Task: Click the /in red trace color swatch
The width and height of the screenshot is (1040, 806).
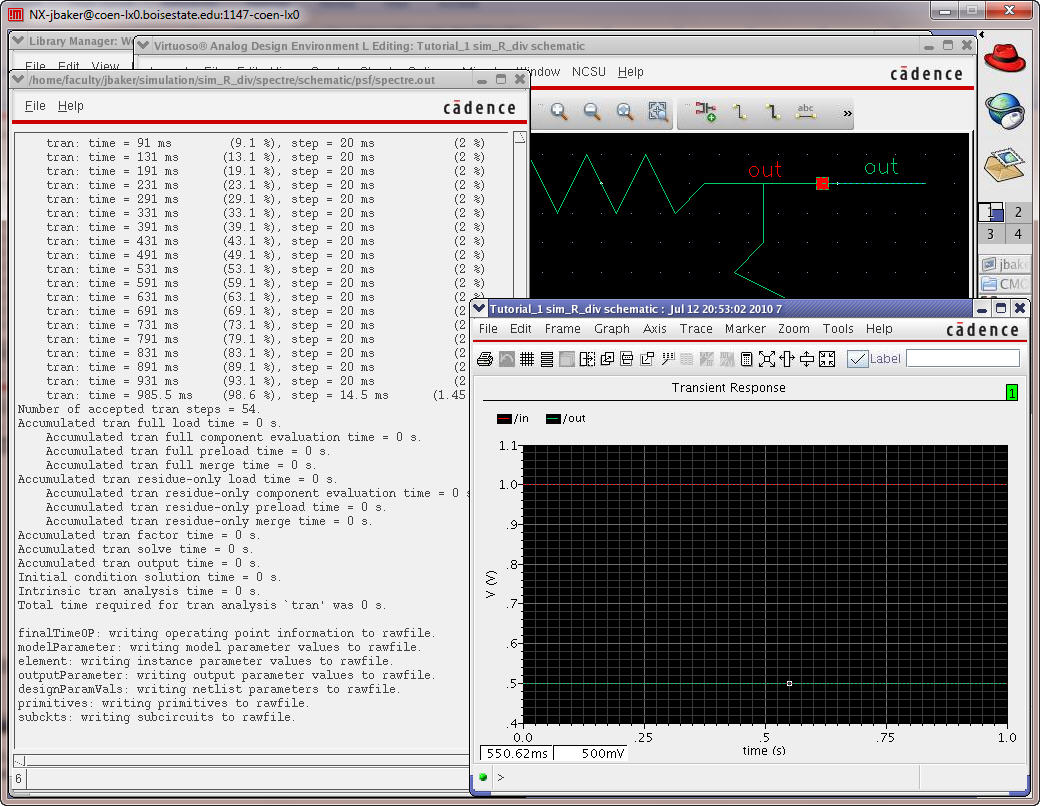Action: (504, 418)
